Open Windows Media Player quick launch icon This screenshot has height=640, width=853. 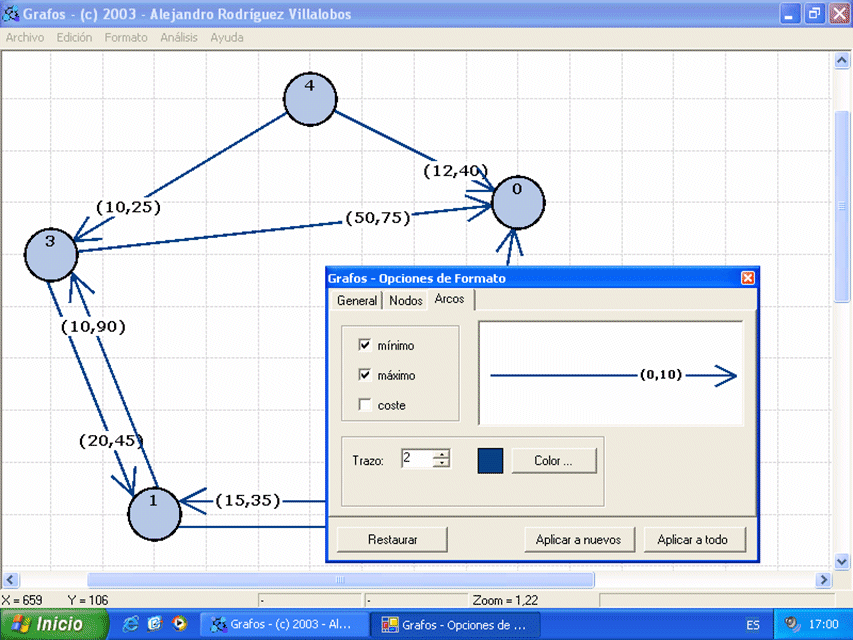[178, 624]
